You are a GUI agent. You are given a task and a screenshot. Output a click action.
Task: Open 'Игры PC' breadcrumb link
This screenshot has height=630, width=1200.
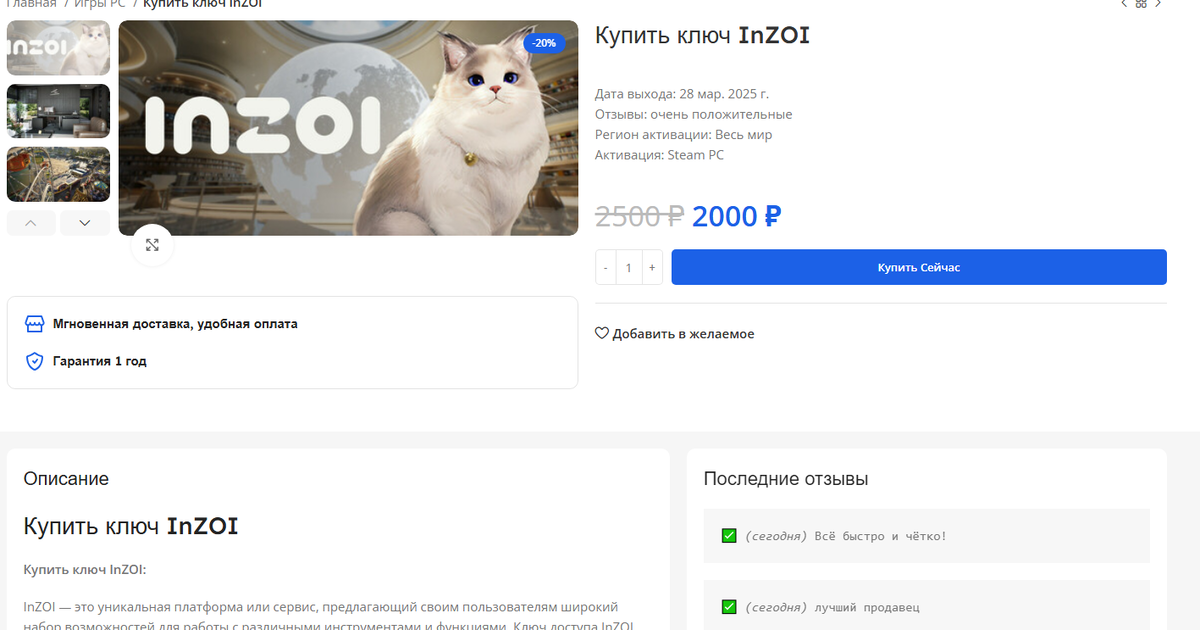click(100, 4)
